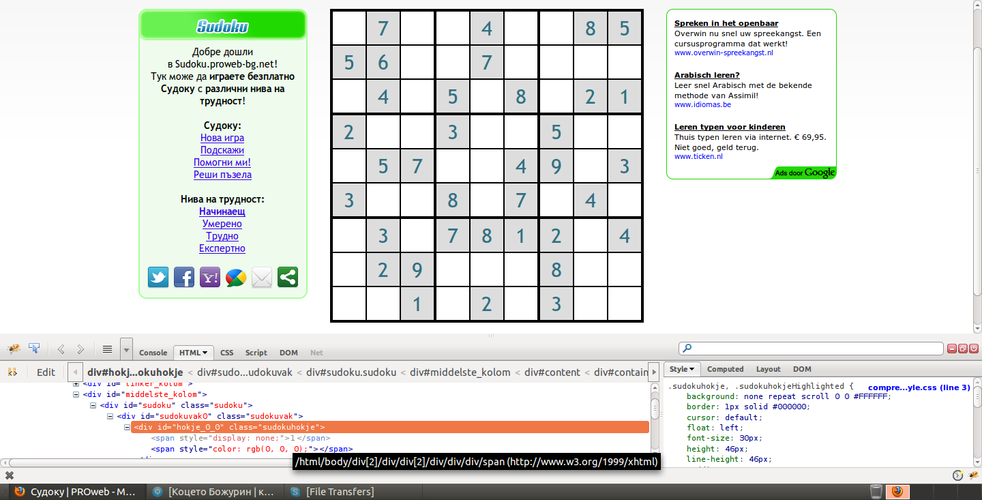Open the main DOM panel tab

point(289,353)
